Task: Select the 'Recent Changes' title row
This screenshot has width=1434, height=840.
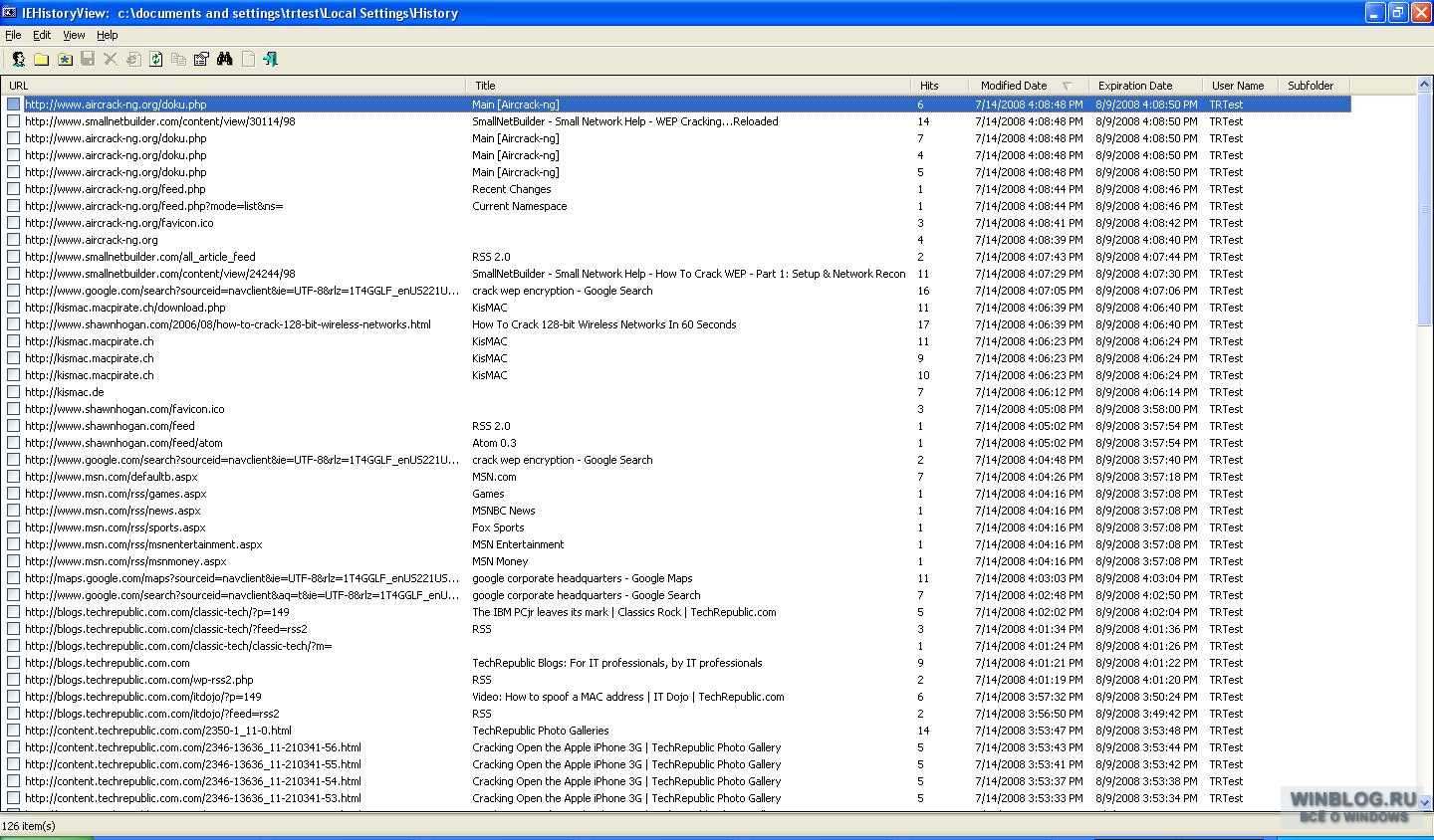Action: (676, 189)
